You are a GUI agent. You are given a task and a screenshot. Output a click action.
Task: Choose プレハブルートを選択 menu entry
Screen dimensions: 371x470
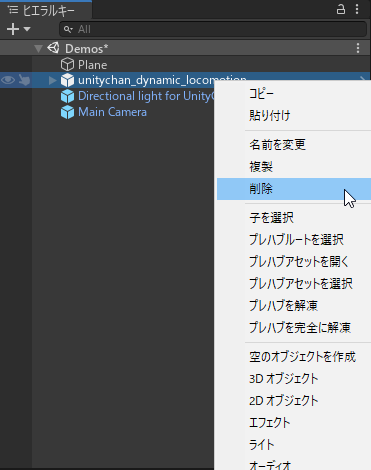point(294,240)
